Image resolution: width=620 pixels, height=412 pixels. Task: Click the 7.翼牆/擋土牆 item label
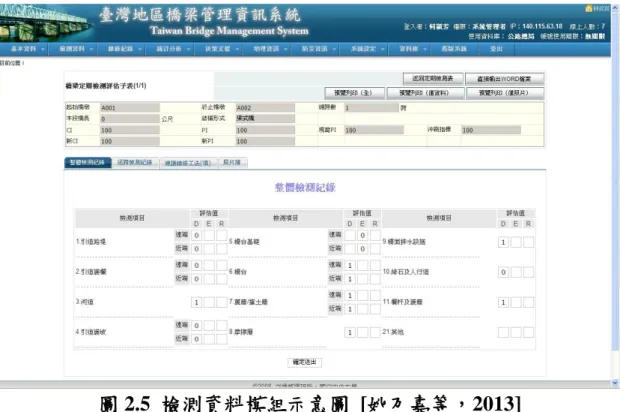(x=248, y=302)
